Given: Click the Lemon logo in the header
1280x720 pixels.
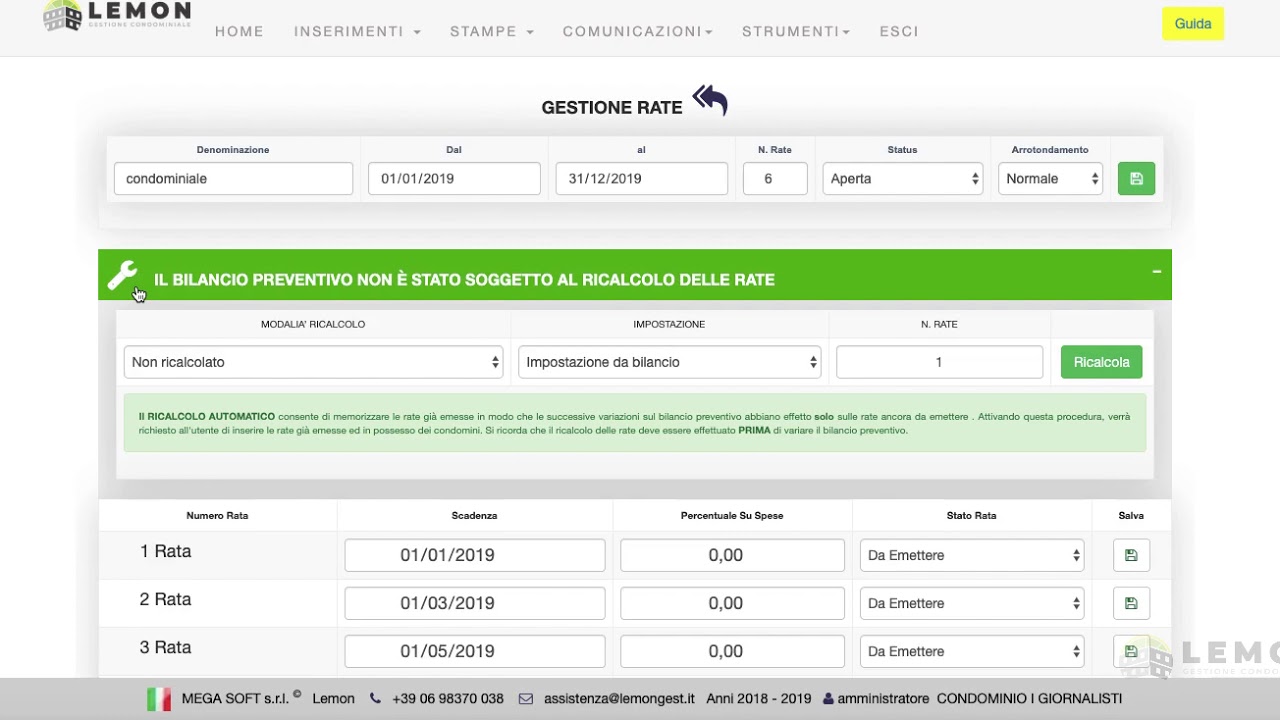Looking at the screenshot, I should (x=117, y=16).
